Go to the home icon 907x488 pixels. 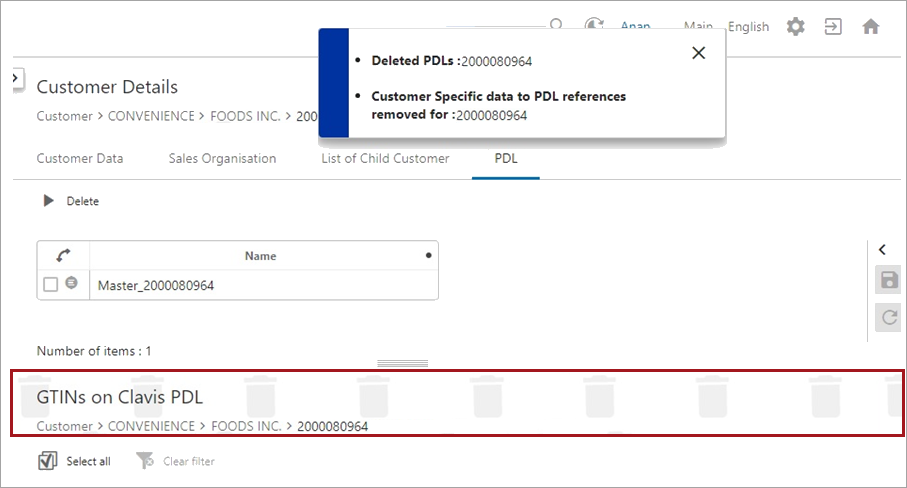coord(871,27)
